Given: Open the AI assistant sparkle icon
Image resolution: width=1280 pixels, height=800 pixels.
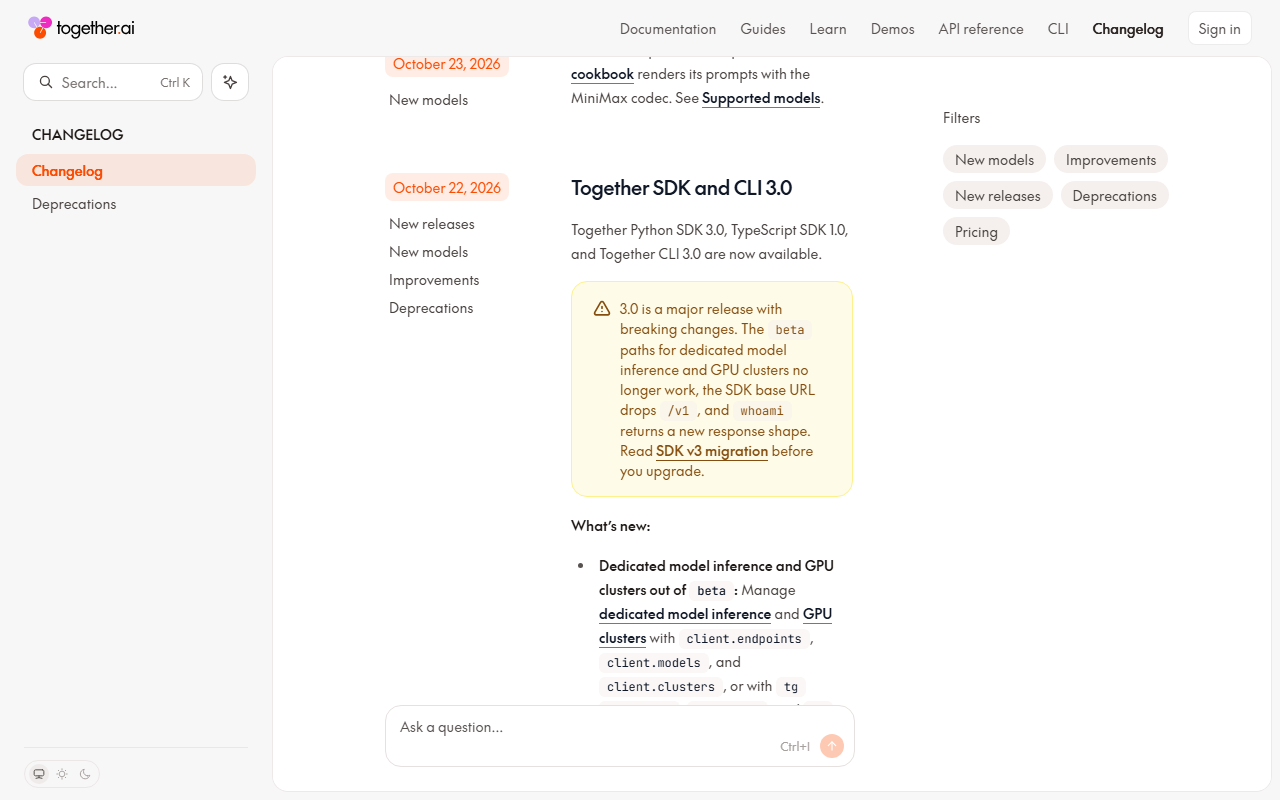Looking at the screenshot, I should pos(230,82).
